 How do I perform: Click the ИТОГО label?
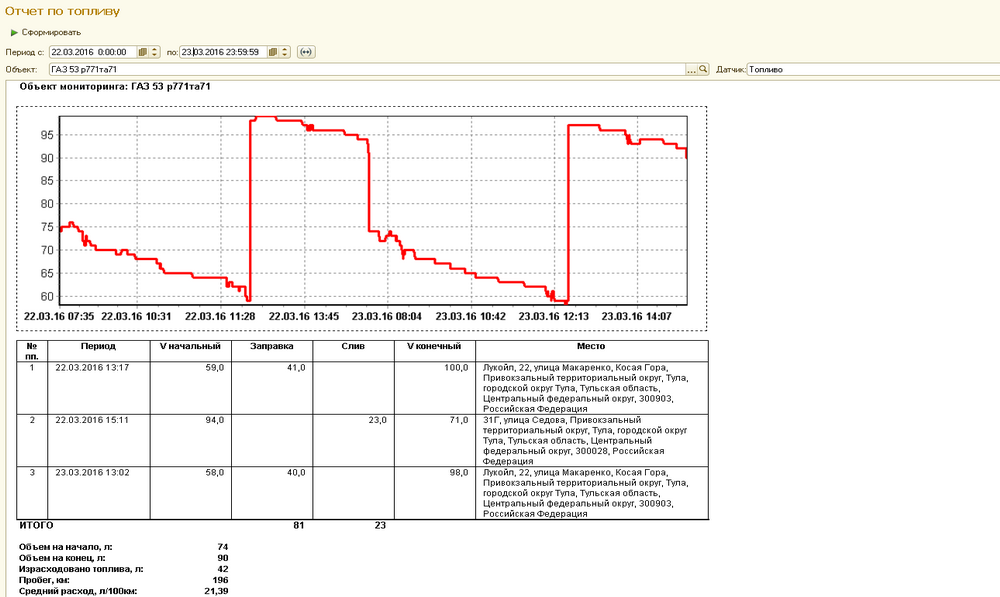[x=36, y=526]
